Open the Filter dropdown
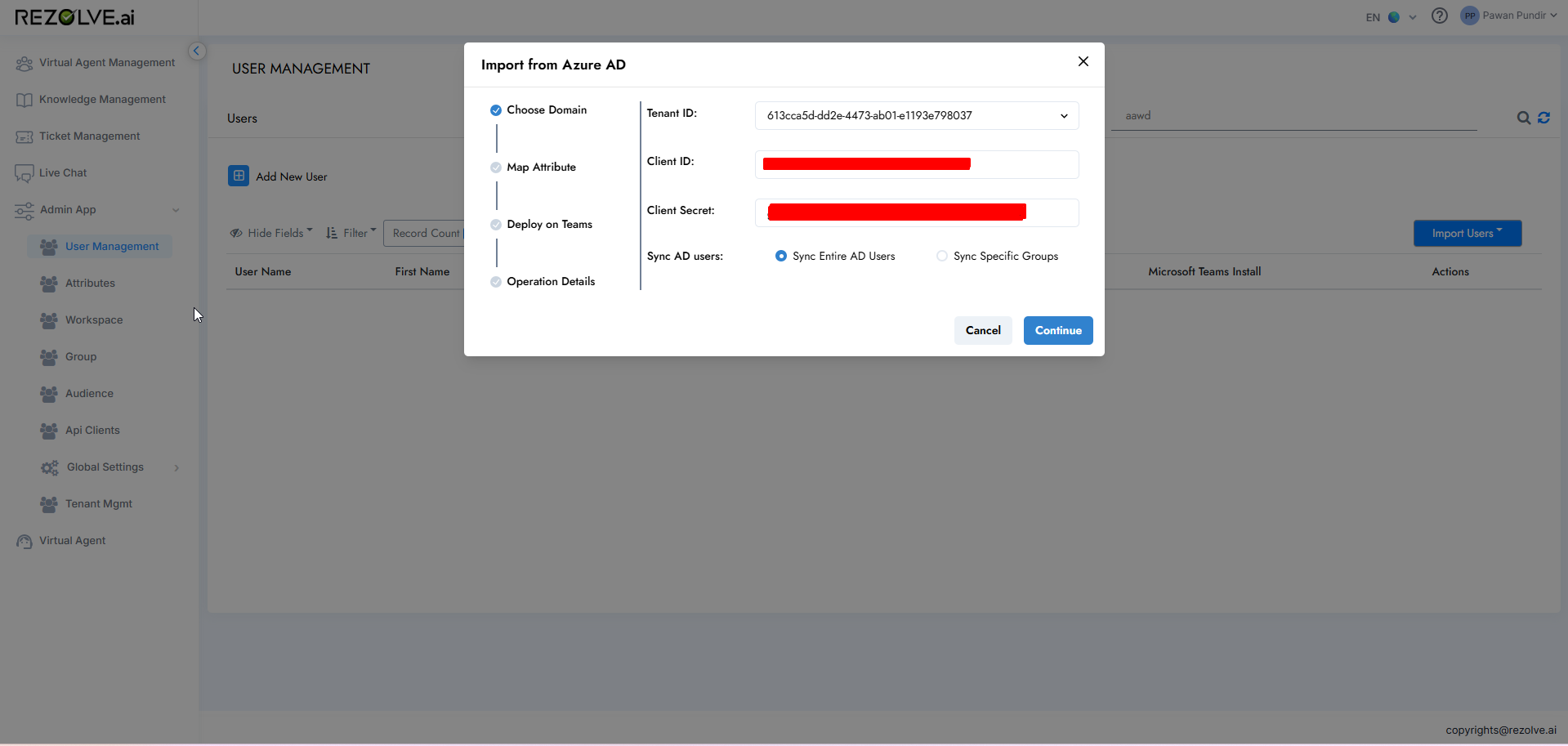Image resolution: width=1568 pixels, height=746 pixels. pos(351,233)
